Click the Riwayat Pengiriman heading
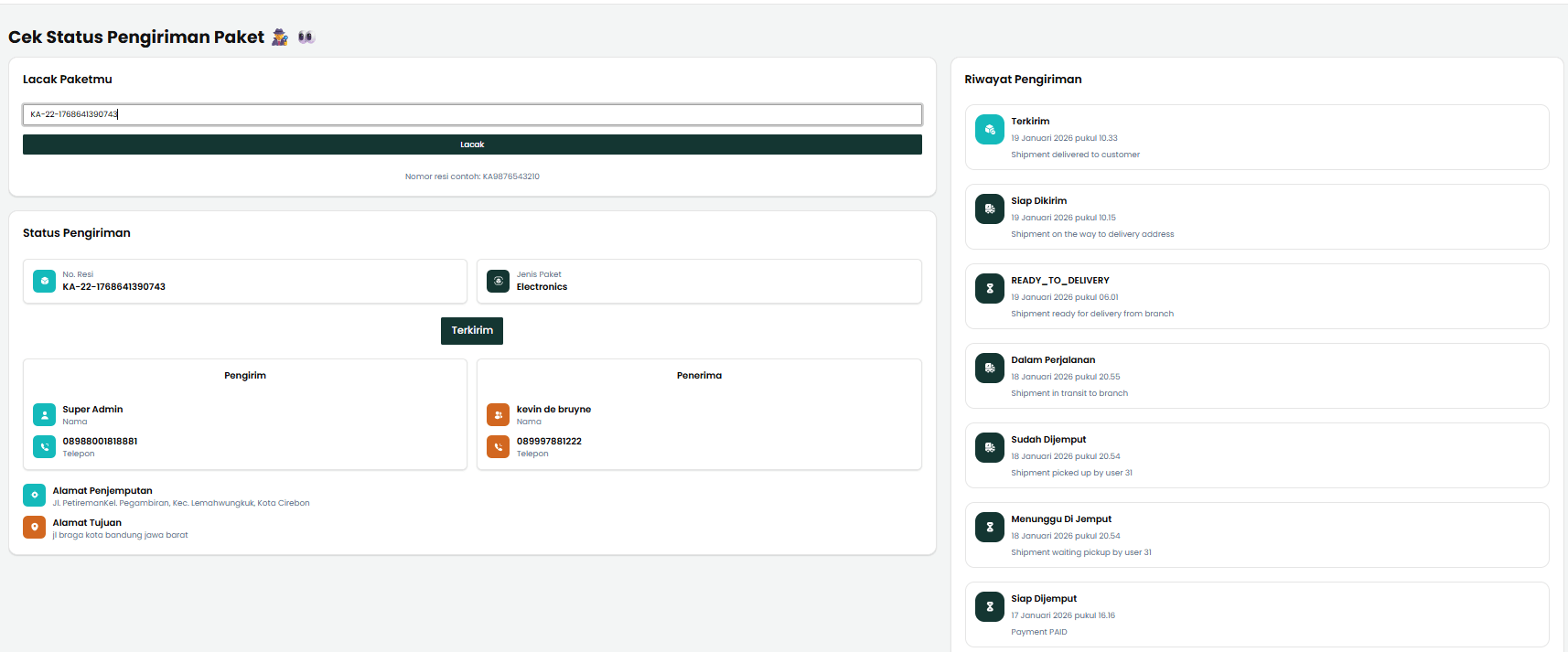This screenshot has width=1568, height=652. [1023, 80]
